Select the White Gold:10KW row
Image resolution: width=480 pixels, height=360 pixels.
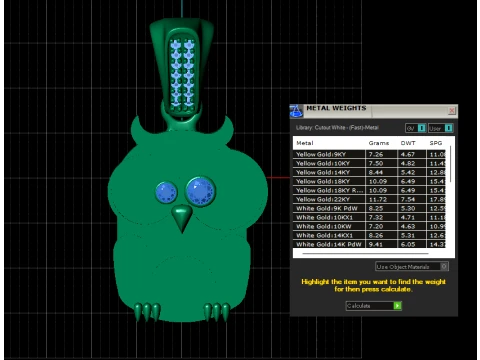point(369,226)
